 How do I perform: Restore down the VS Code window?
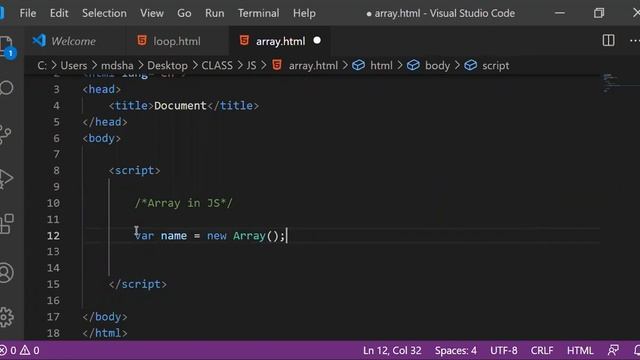coord(599,13)
